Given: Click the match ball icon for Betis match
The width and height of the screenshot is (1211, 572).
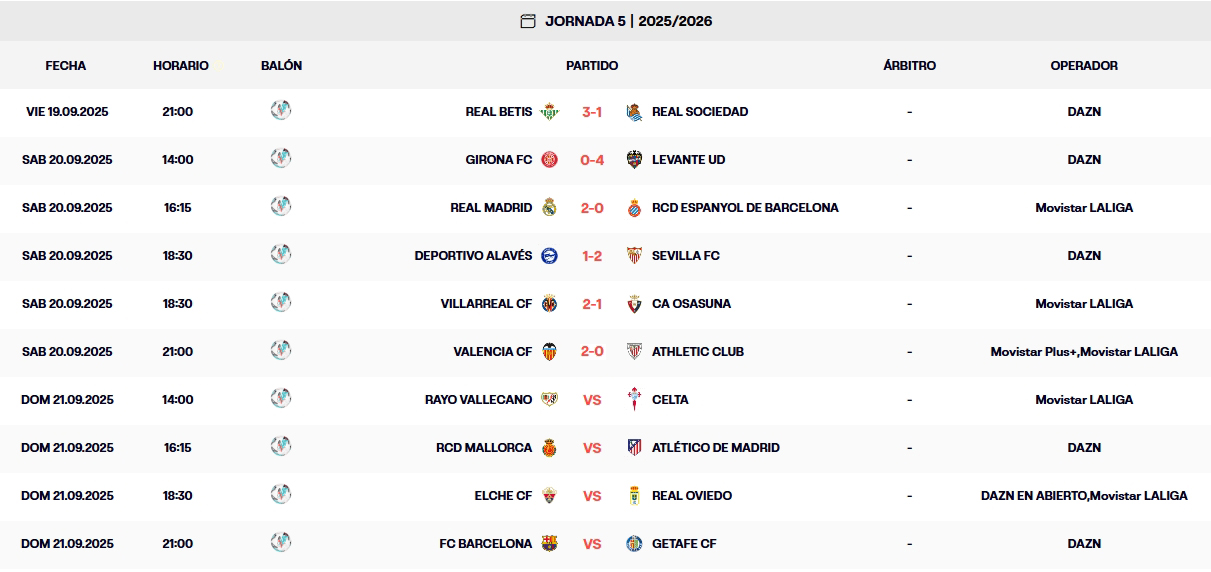Looking at the screenshot, I should [281, 111].
